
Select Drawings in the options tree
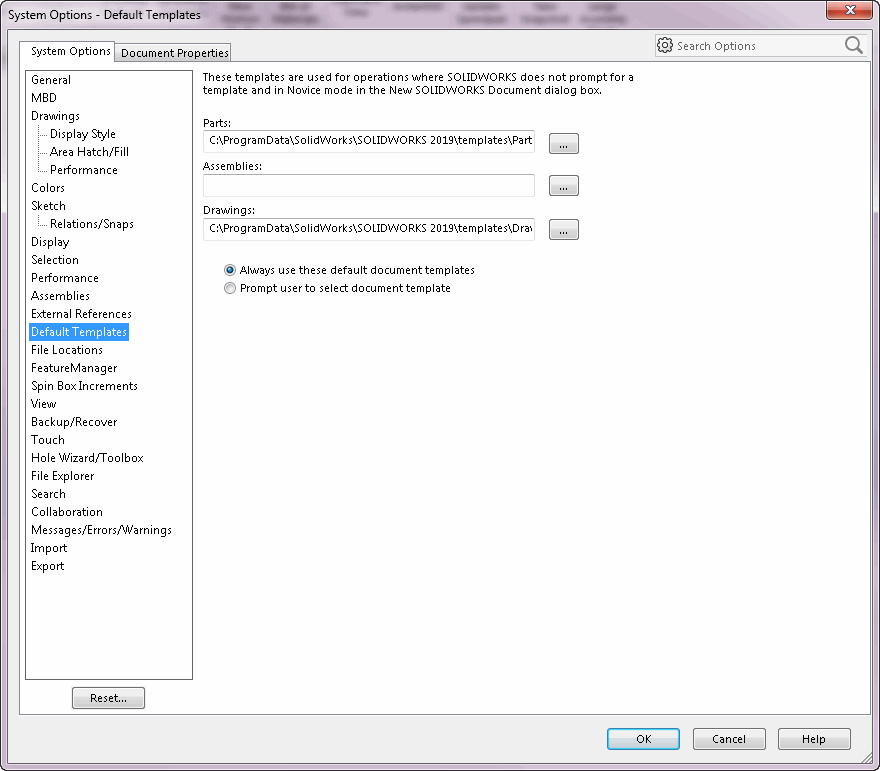pos(55,116)
